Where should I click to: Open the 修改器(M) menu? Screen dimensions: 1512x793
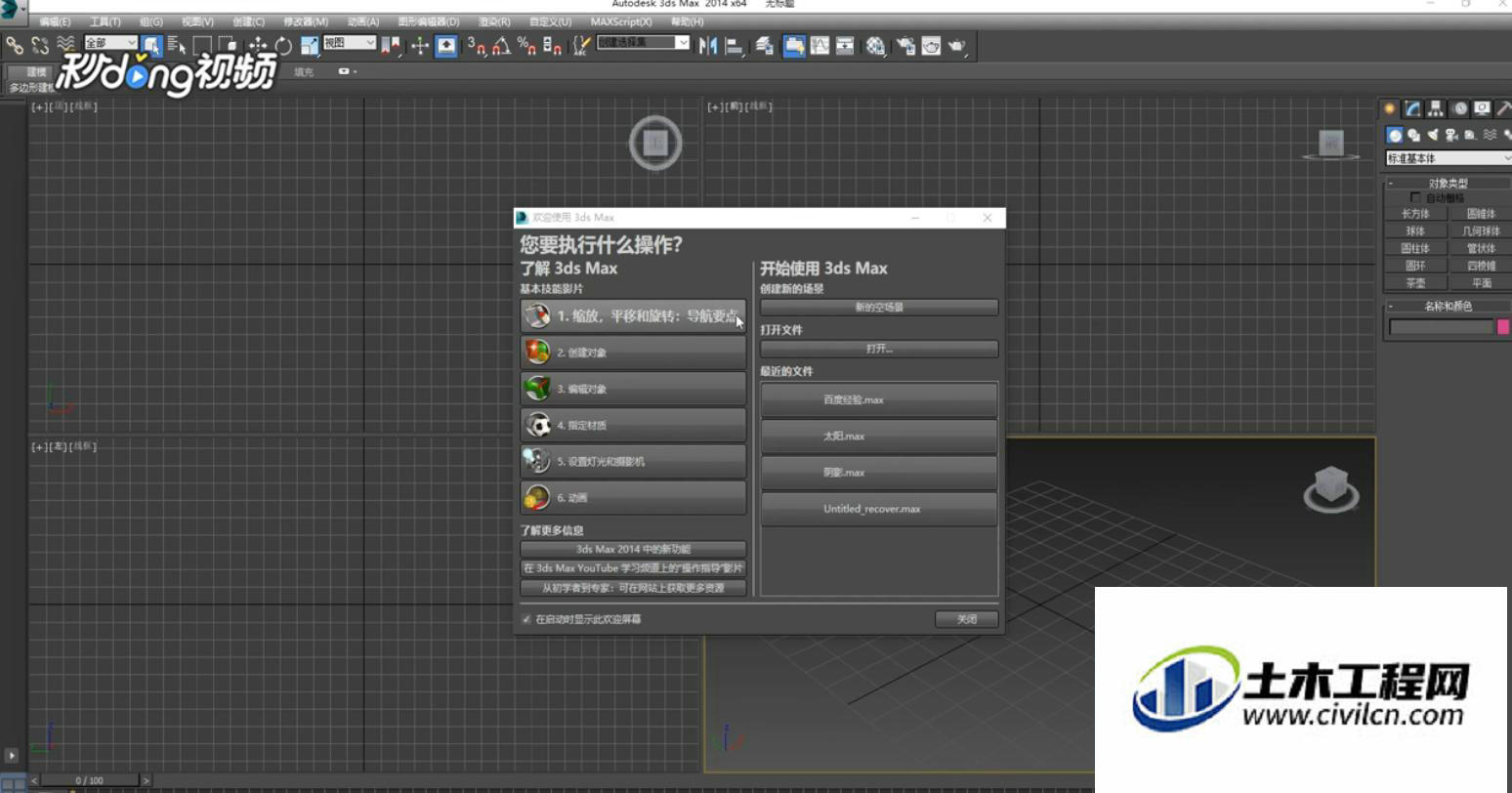[x=306, y=21]
